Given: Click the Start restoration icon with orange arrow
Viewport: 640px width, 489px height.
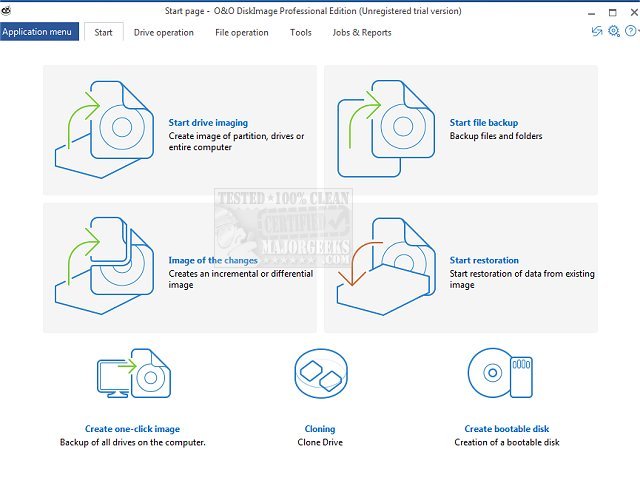Looking at the screenshot, I should [386, 266].
